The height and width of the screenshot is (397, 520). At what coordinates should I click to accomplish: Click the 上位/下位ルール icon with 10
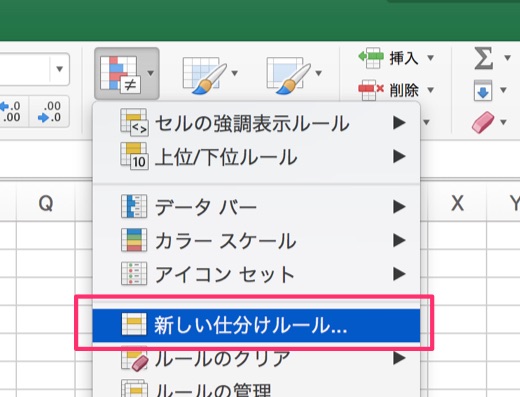(134, 156)
